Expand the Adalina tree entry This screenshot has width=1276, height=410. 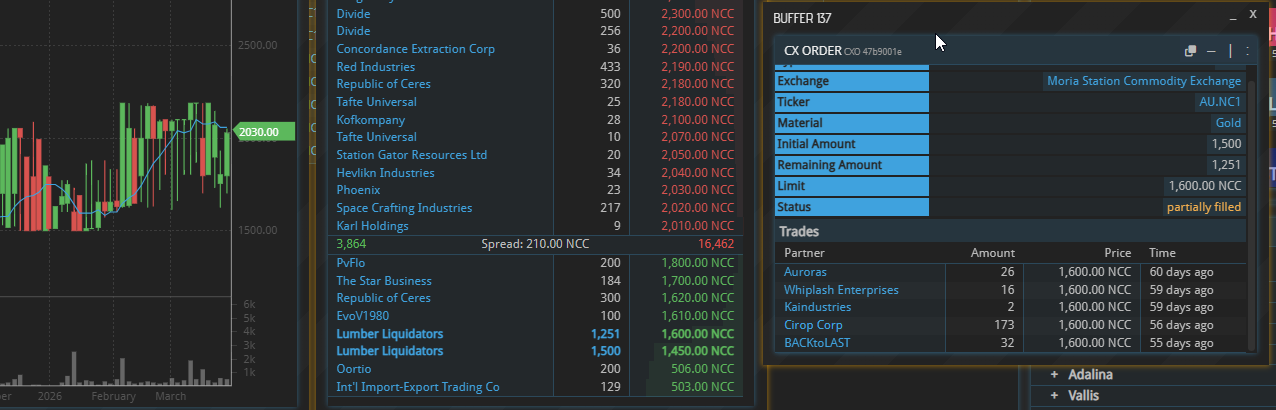click(1054, 375)
